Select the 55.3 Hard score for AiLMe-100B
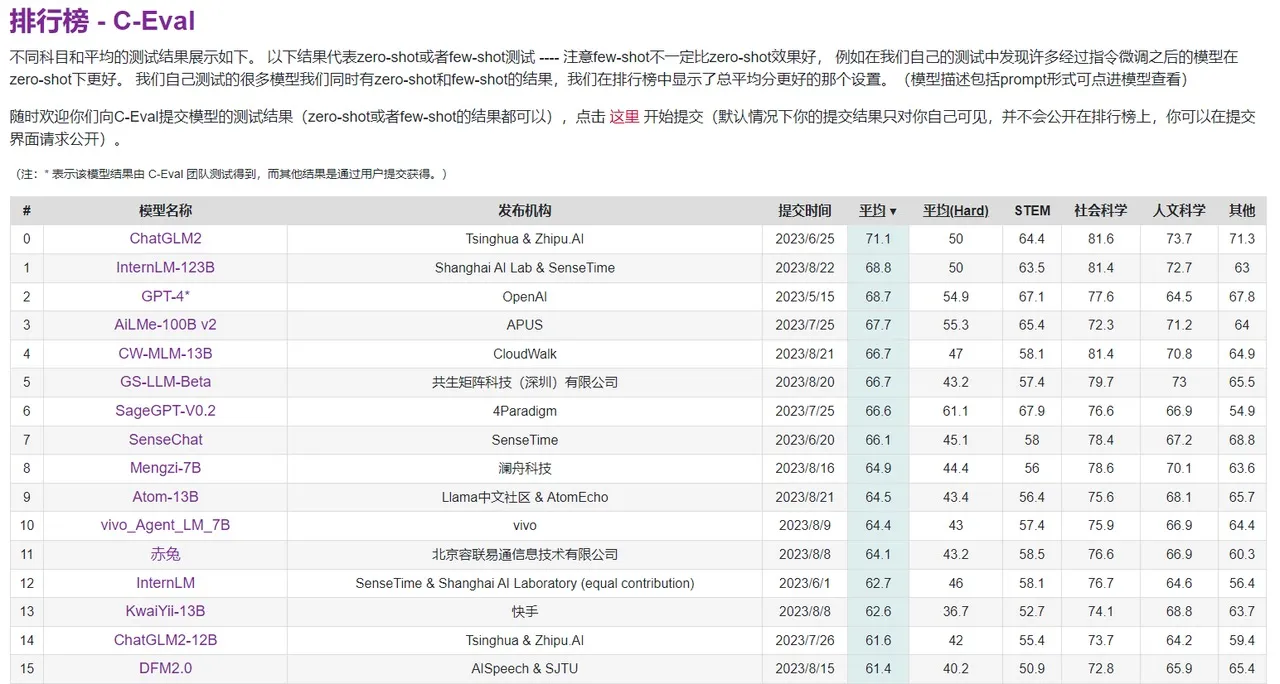Screen dimensions: 1280x684 [956, 325]
